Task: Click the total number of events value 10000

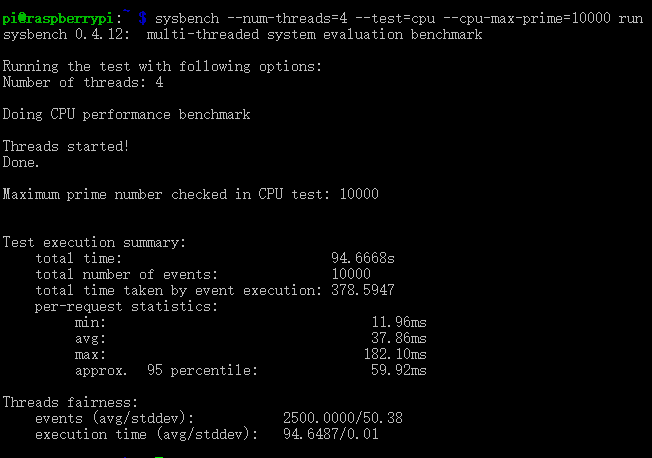Action: tap(351, 274)
